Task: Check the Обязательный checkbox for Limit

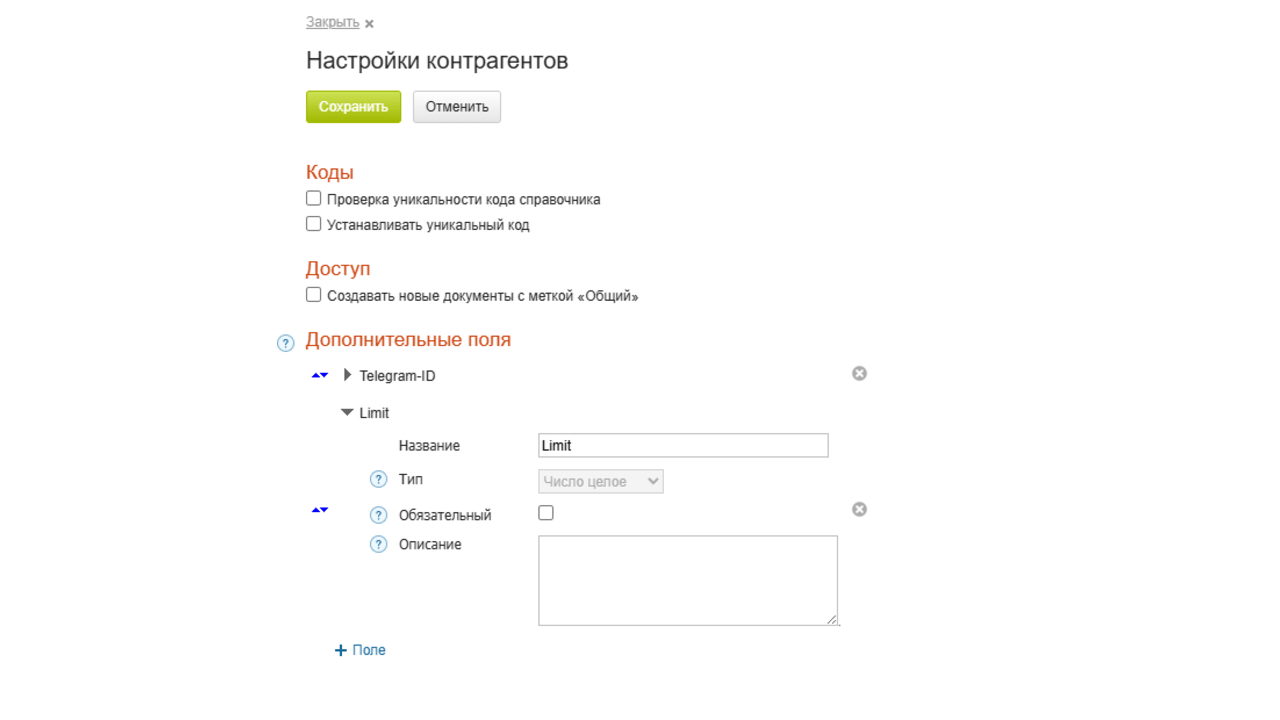Action: click(x=546, y=513)
